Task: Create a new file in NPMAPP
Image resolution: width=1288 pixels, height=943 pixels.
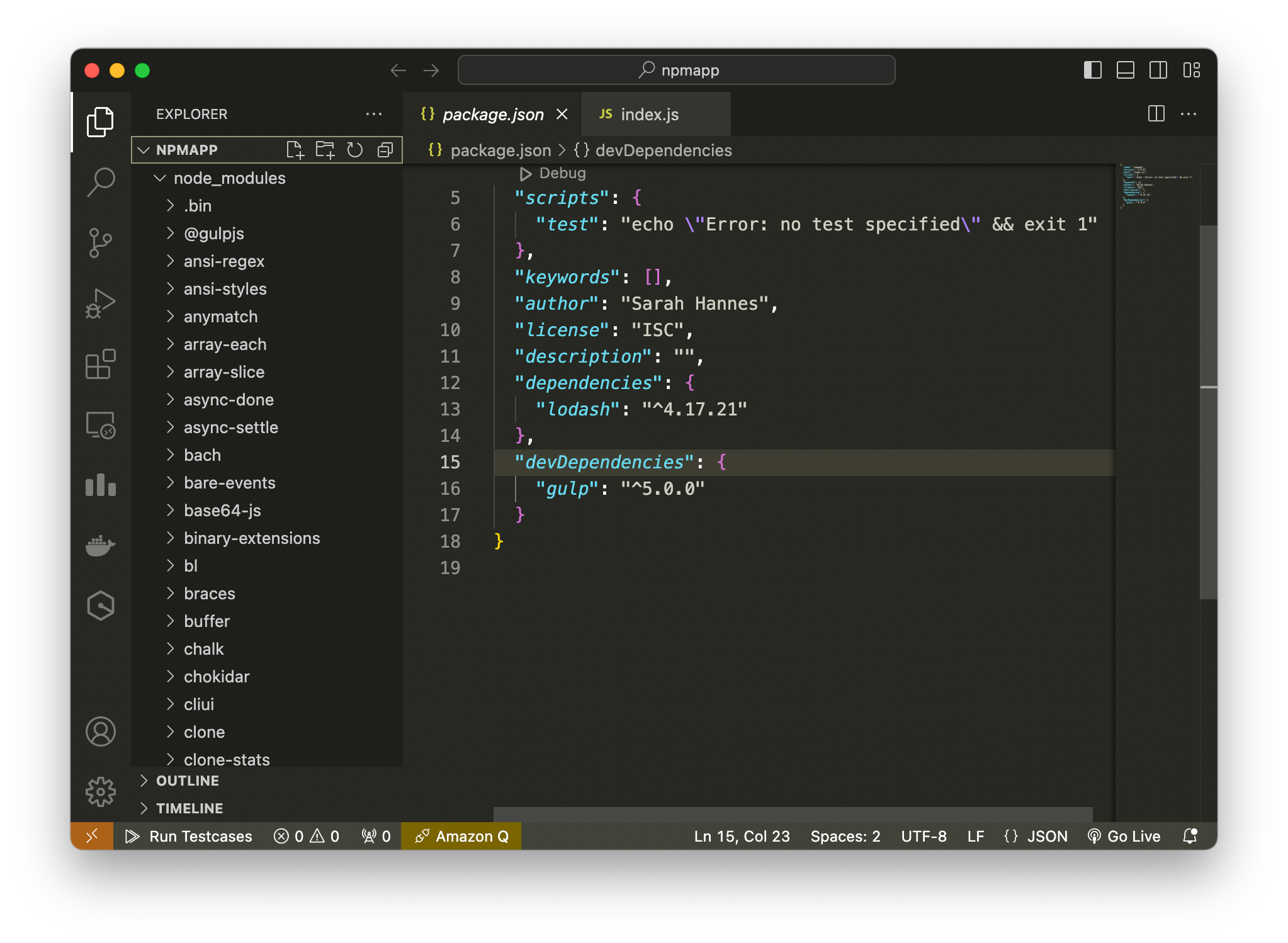Action: click(295, 150)
